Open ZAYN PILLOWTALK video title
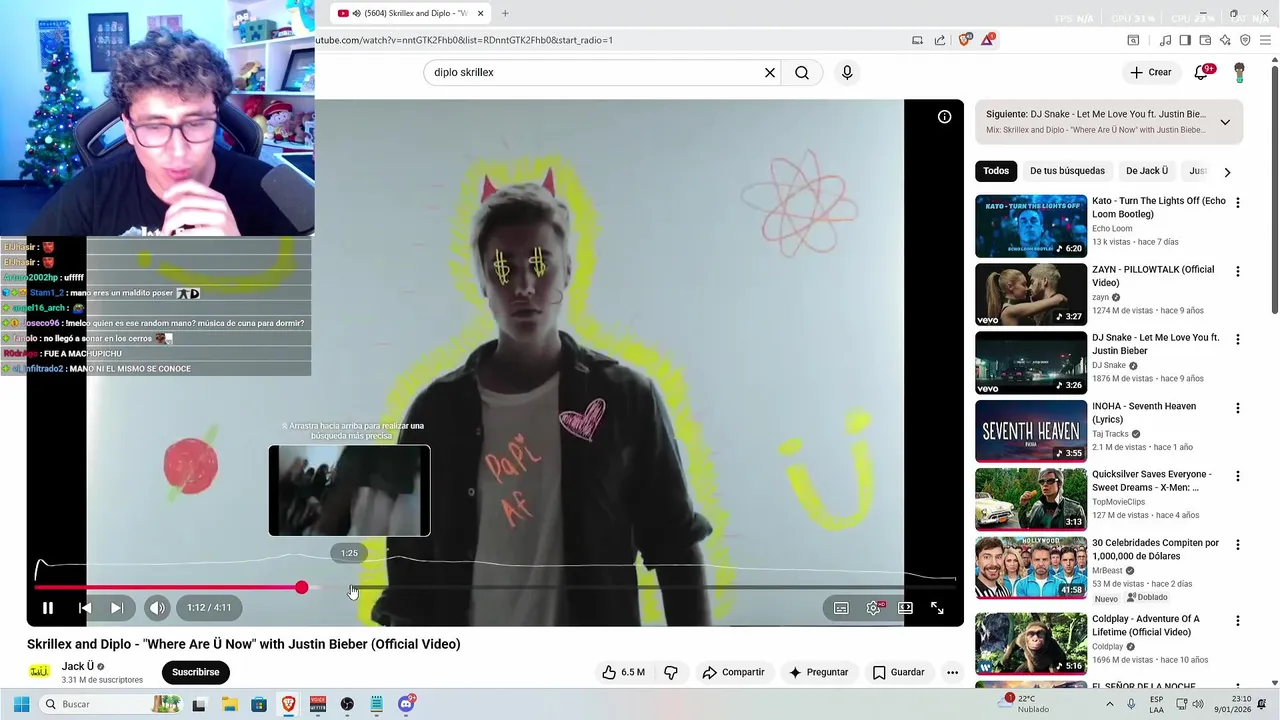The height and width of the screenshot is (720, 1280). pos(1153,276)
